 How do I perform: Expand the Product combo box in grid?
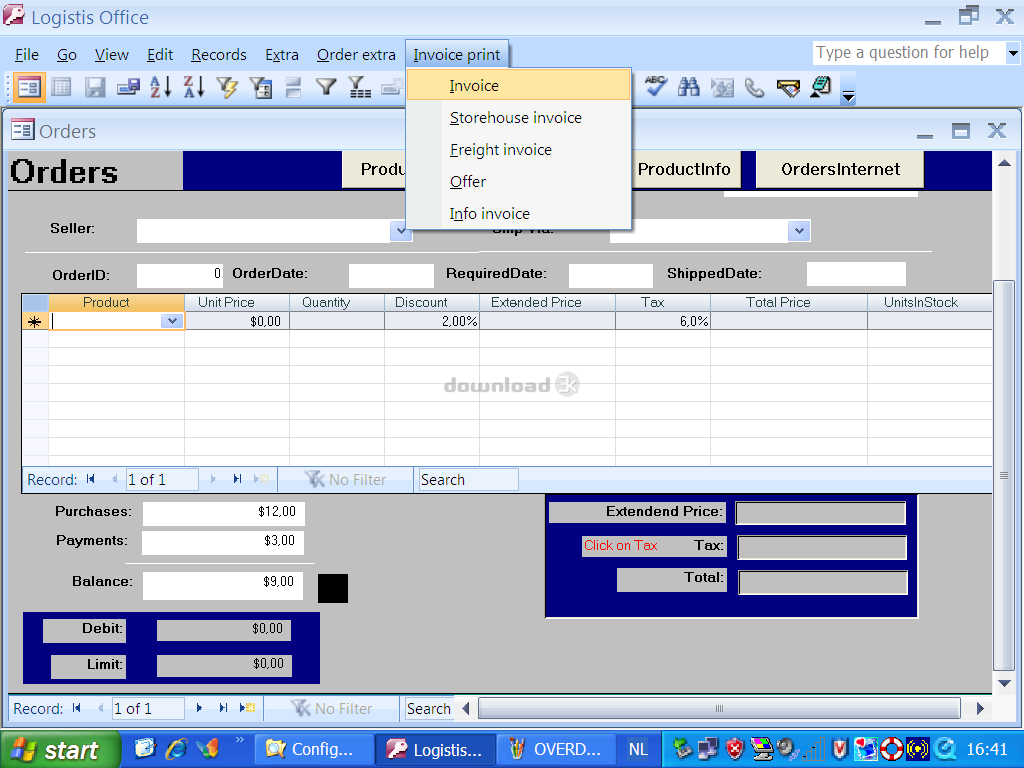pyautogui.click(x=172, y=321)
